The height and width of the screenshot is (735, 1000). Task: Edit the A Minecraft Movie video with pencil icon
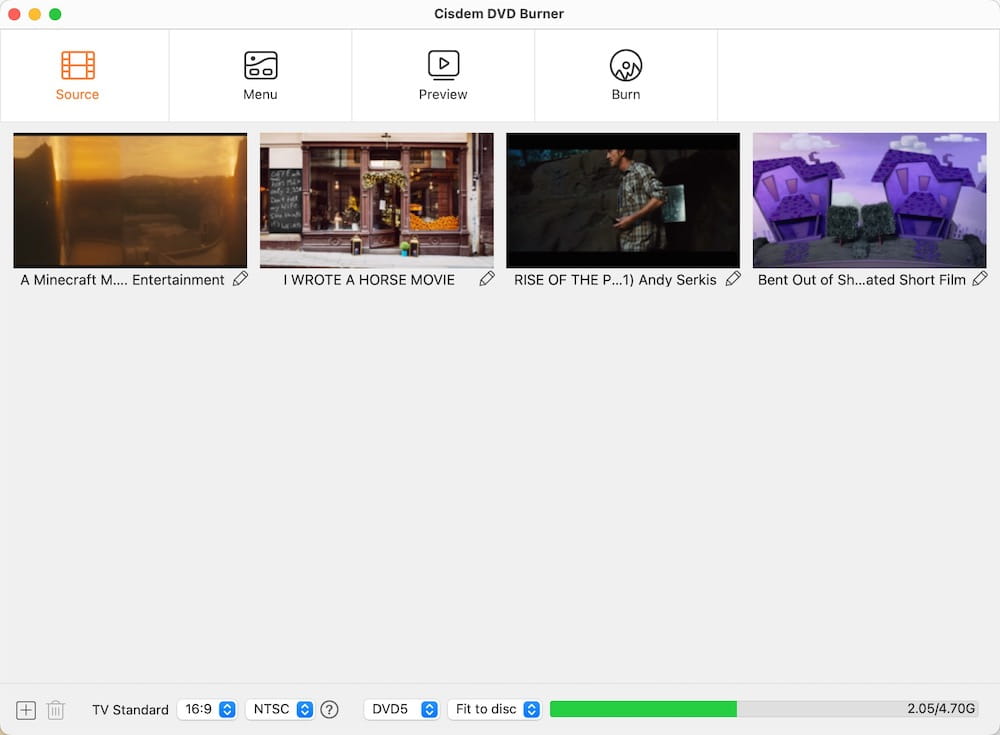coord(240,279)
